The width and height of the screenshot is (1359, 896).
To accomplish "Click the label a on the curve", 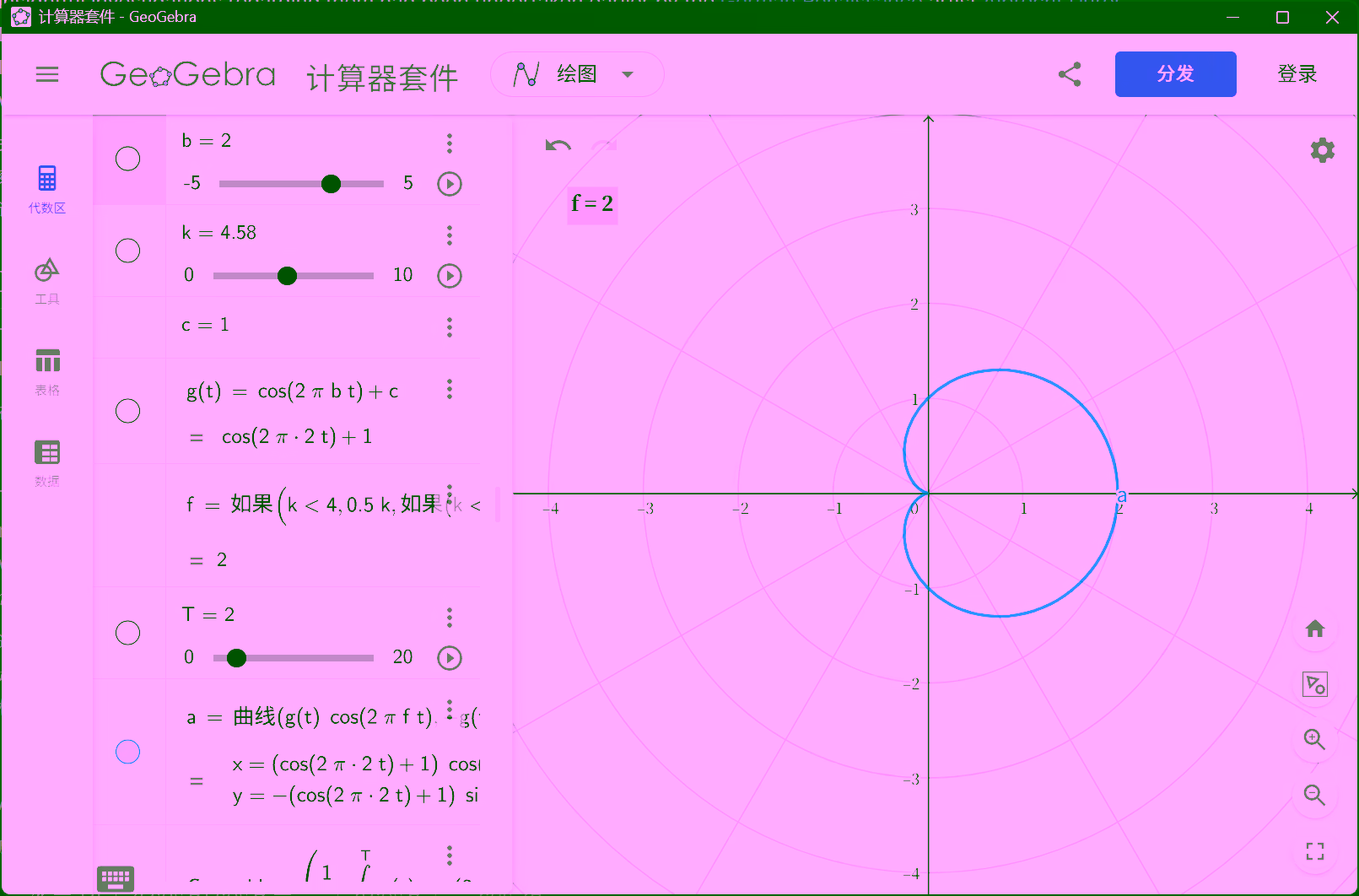I will (1122, 496).
